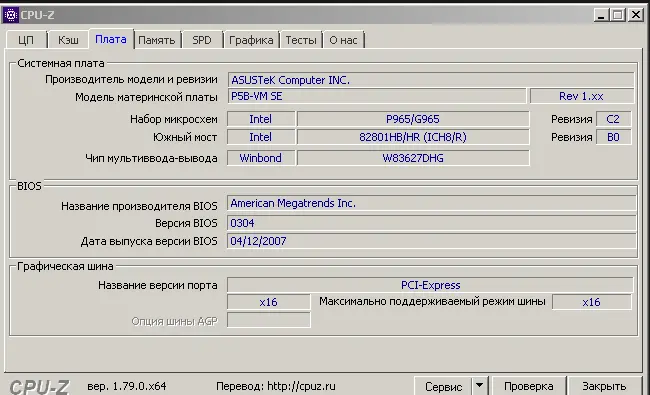The height and width of the screenshot is (395, 650).
Task: Open the Память tab
Action: pos(157,40)
